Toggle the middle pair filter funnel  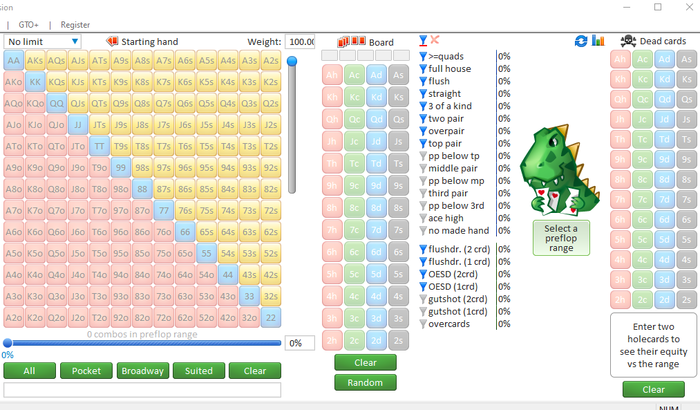click(x=423, y=168)
